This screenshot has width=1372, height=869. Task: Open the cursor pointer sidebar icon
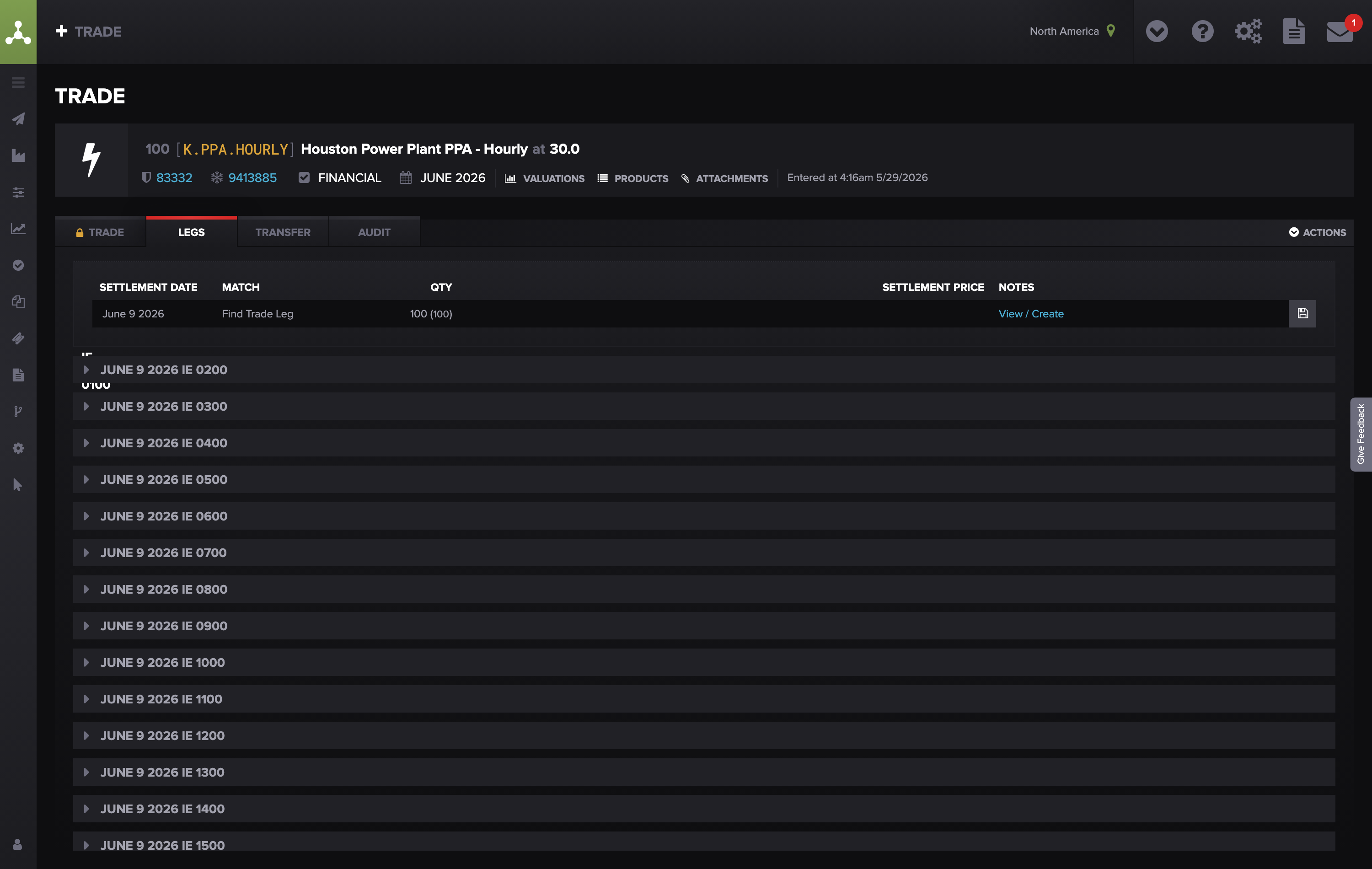click(x=18, y=485)
